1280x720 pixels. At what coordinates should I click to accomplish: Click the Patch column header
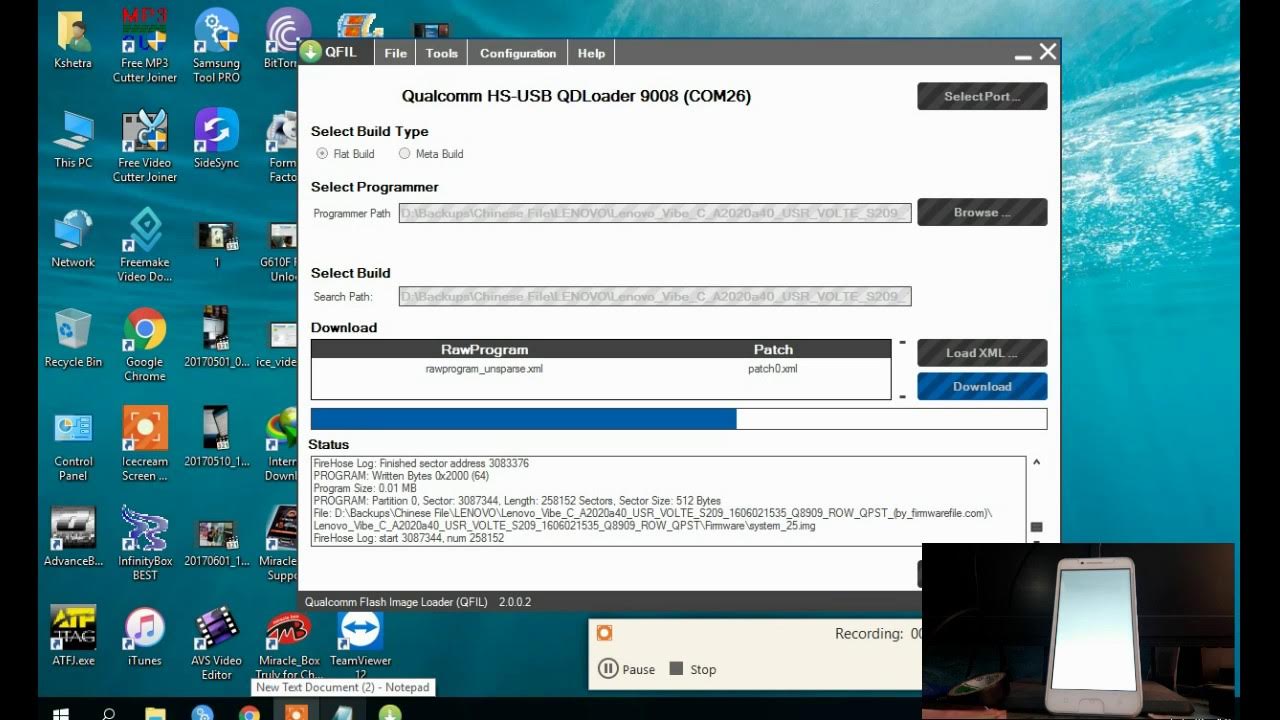click(x=773, y=350)
